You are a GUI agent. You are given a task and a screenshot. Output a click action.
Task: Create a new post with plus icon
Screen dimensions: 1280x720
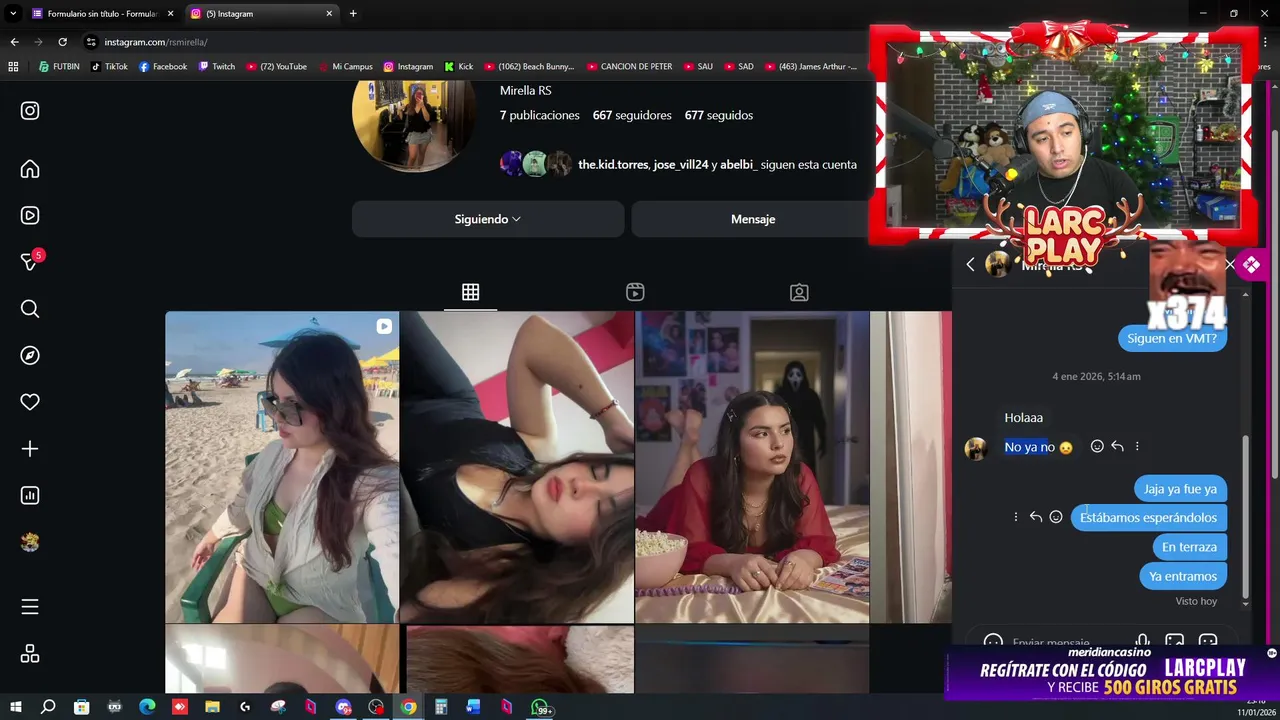point(30,449)
